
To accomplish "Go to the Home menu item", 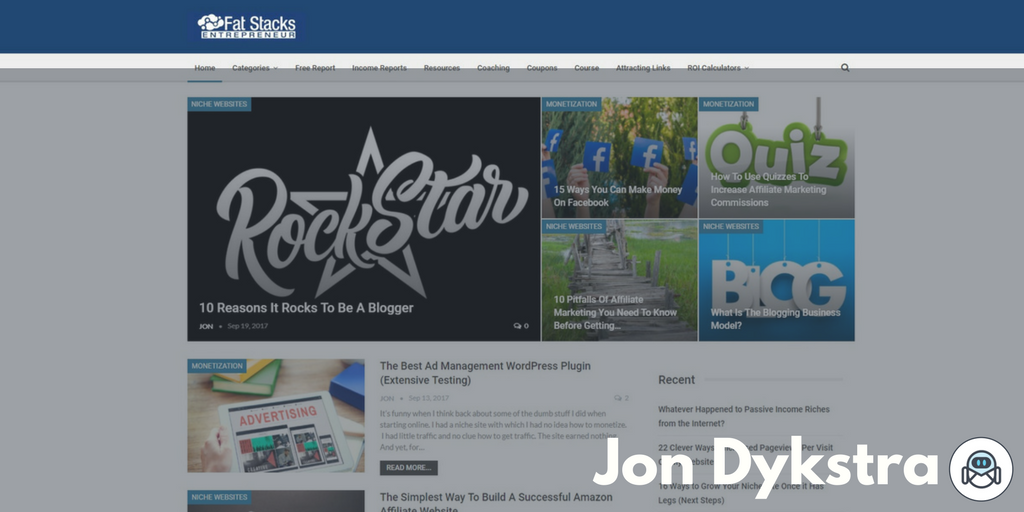I will coord(204,68).
